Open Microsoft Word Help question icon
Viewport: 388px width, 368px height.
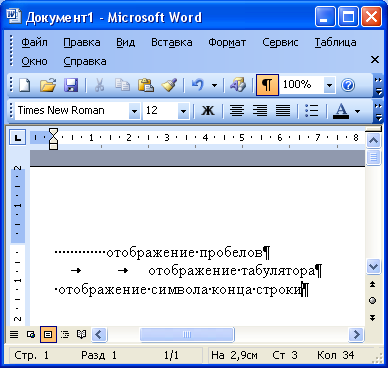(348, 85)
